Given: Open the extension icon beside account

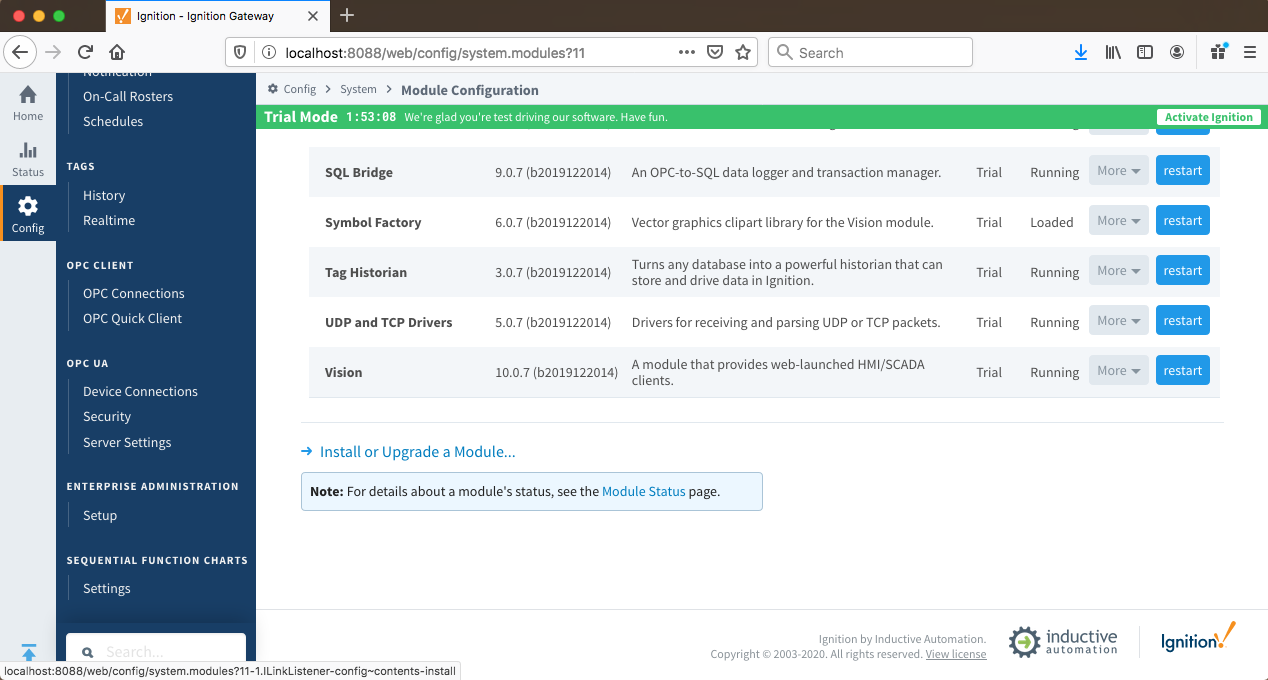Looking at the screenshot, I should (1218, 52).
